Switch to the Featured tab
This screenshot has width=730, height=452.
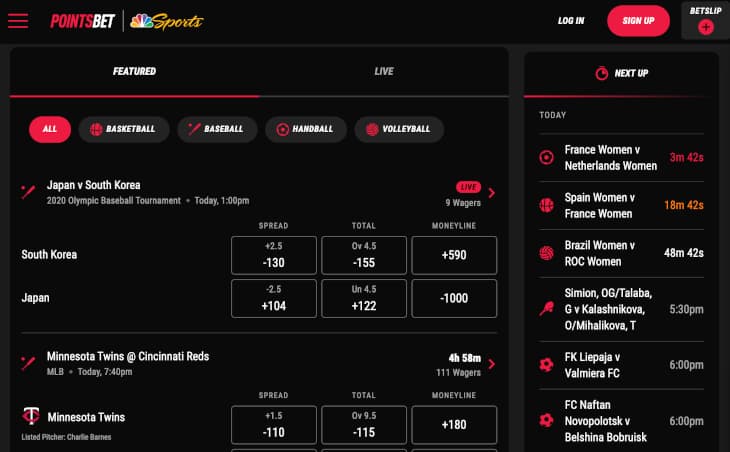(135, 72)
